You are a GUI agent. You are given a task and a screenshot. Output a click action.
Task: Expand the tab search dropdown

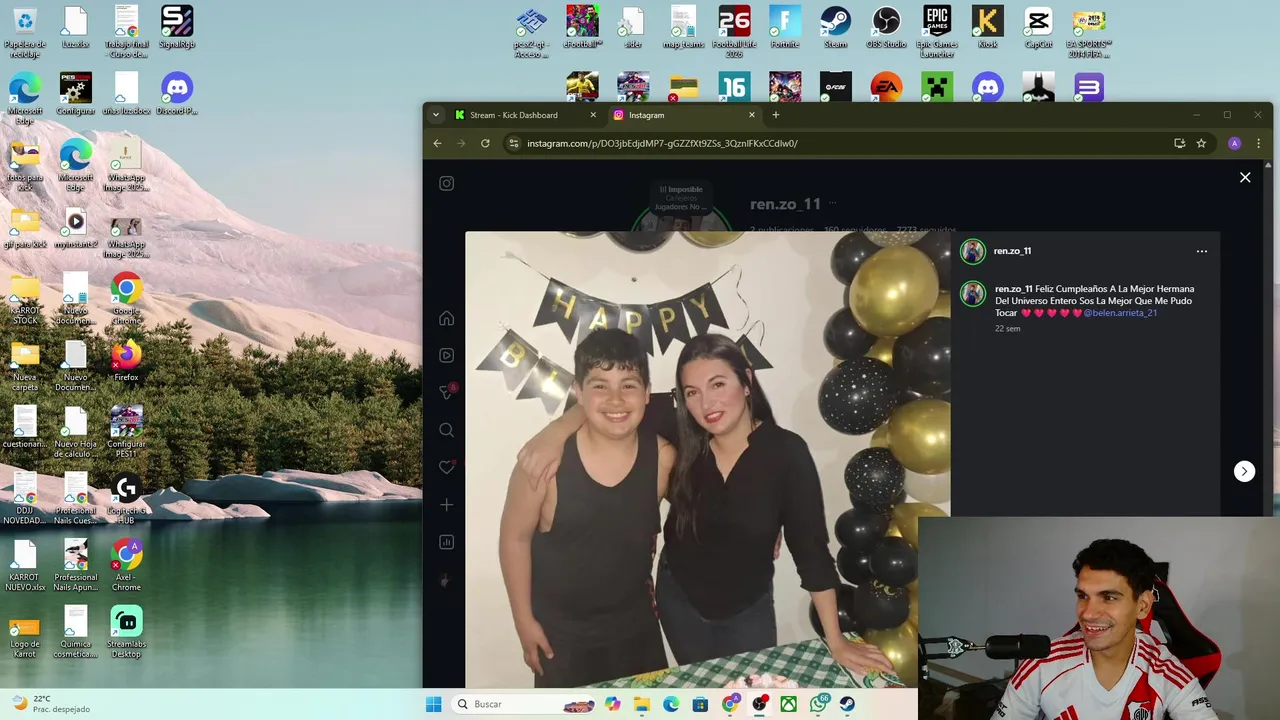click(435, 115)
